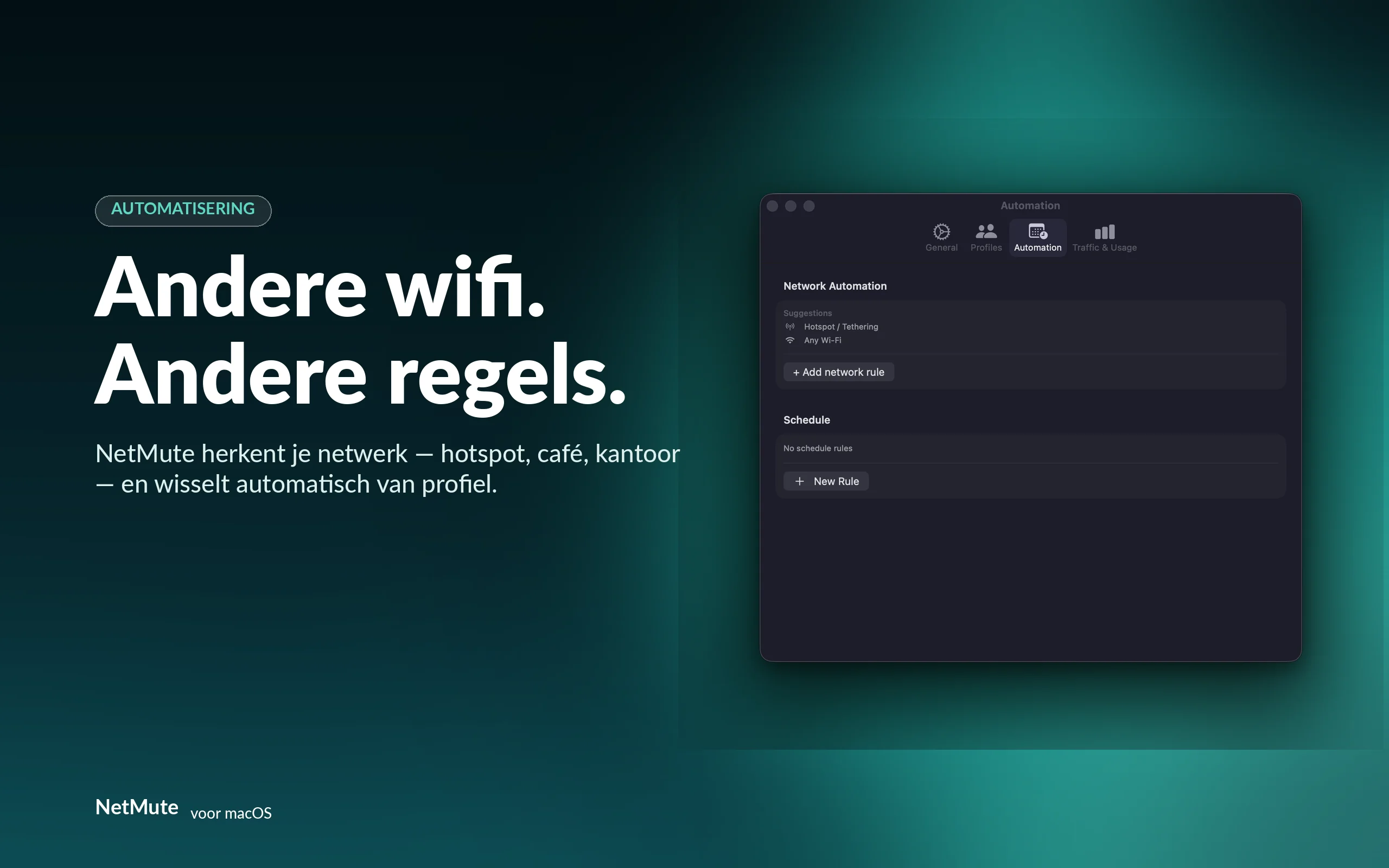The image size is (1389, 868).
Task: Click the Automation calendar icon
Action: (1038, 231)
